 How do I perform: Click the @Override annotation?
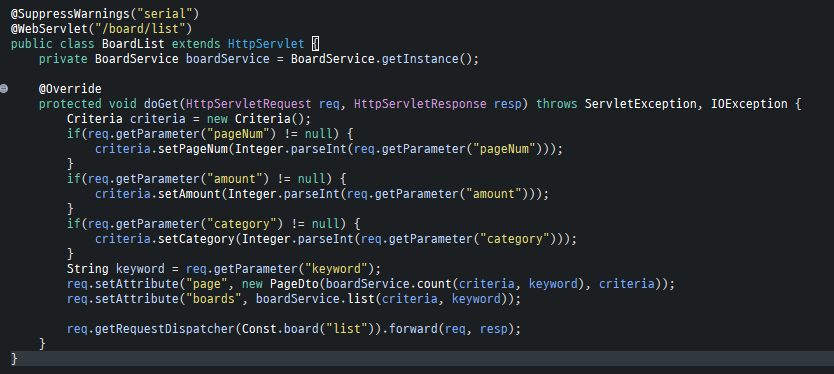click(70, 88)
